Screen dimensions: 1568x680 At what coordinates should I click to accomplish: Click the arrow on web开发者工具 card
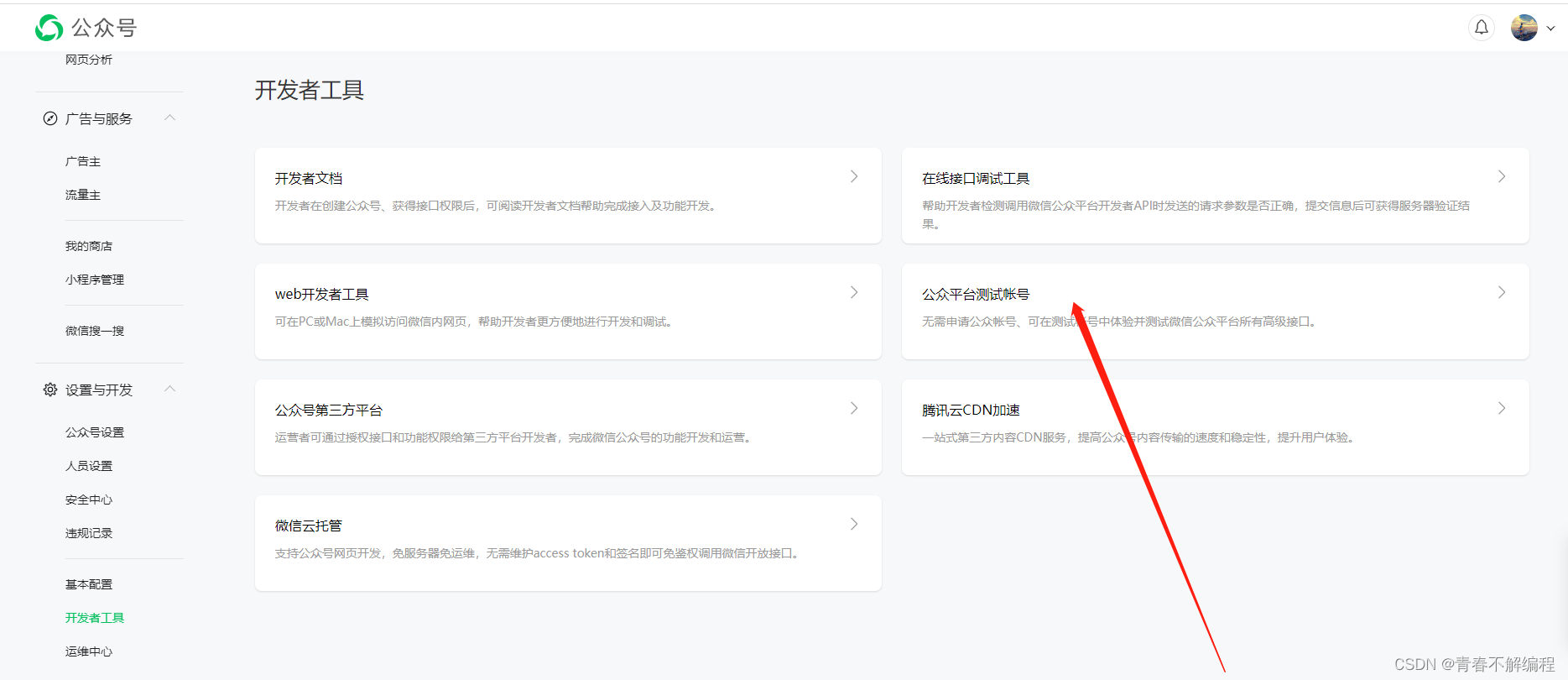pos(854,292)
